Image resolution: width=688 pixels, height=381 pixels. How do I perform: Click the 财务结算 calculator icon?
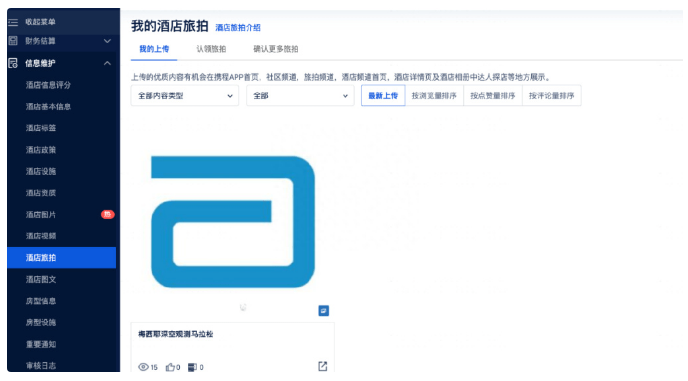(13, 41)
